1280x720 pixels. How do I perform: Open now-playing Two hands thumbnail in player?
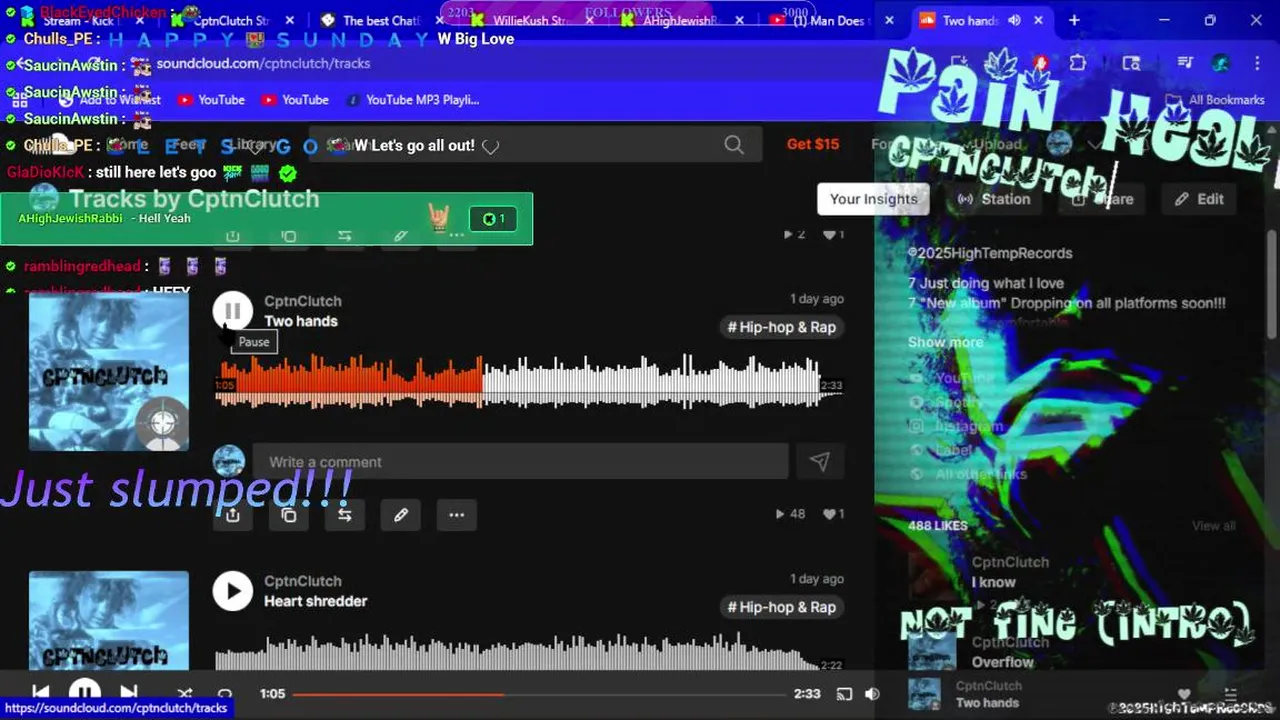coord(924,694)
